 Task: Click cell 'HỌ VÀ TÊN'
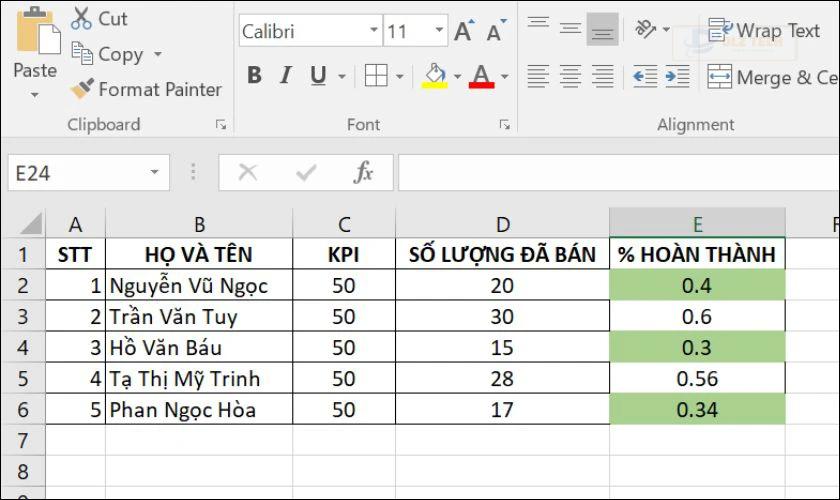click(199, 254)
